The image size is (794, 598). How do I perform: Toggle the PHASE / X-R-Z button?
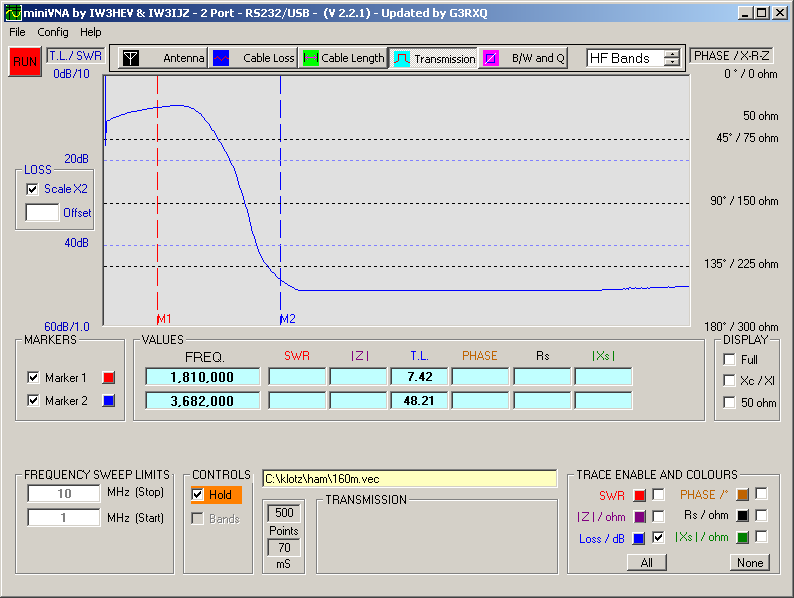pos(731,55)
